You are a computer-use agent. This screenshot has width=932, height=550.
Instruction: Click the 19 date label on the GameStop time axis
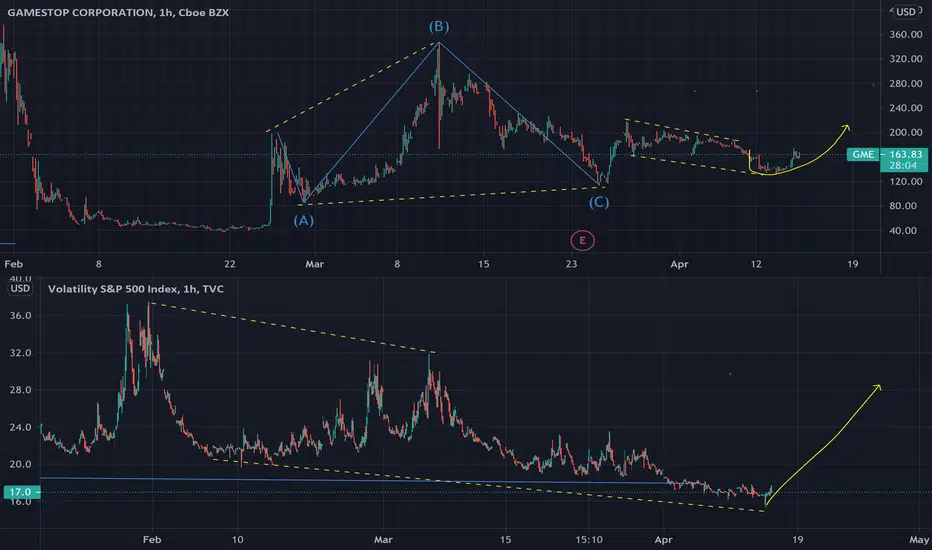852,264
